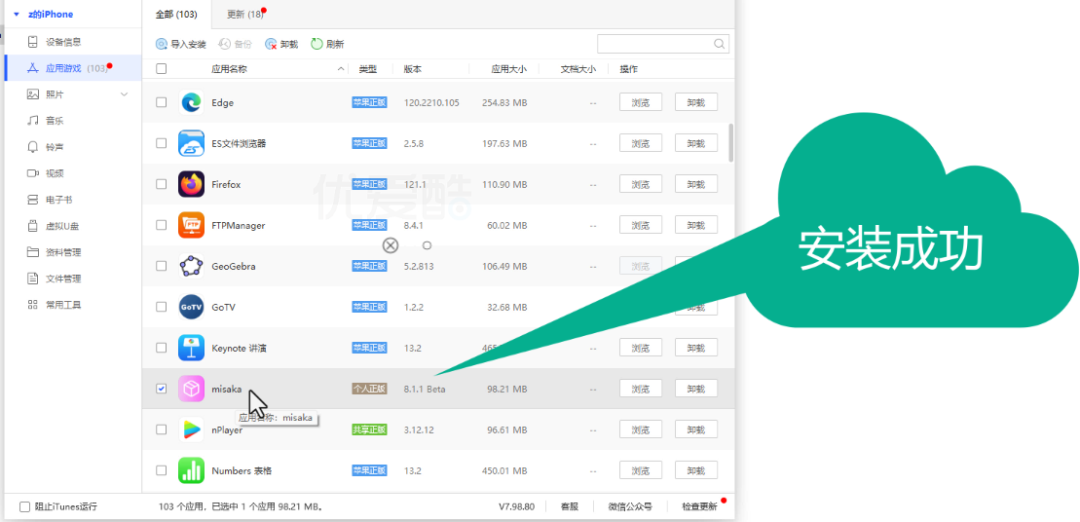The image size is (1080, 522).
Task: Click the 检查更新 check update link
Action: click(699, 507)
